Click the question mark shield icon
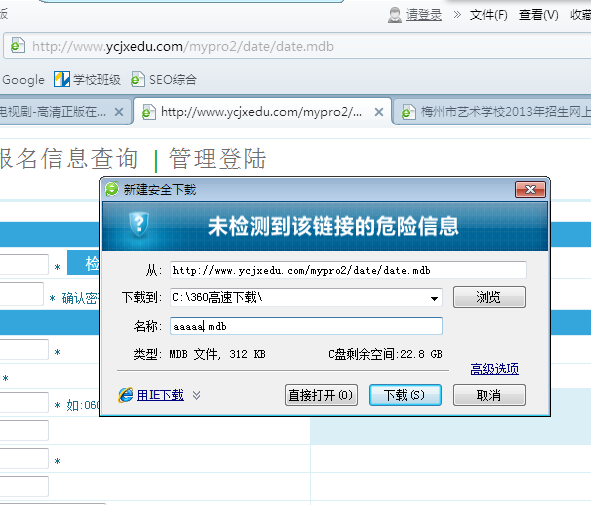Viewport: 591px width, 505px height. (x=139, y=224)
